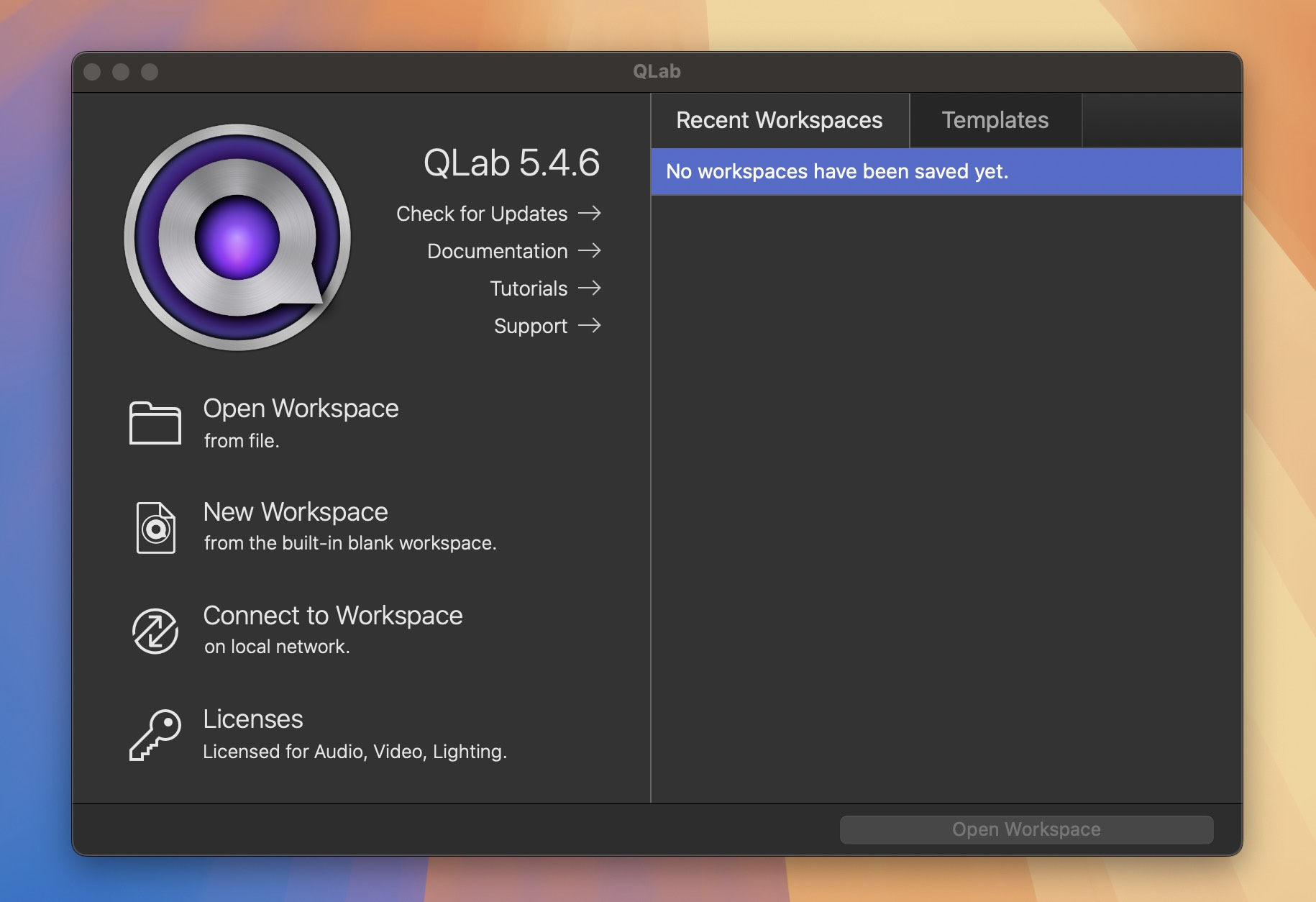Select Open Workspace from file

click(301, 408)
